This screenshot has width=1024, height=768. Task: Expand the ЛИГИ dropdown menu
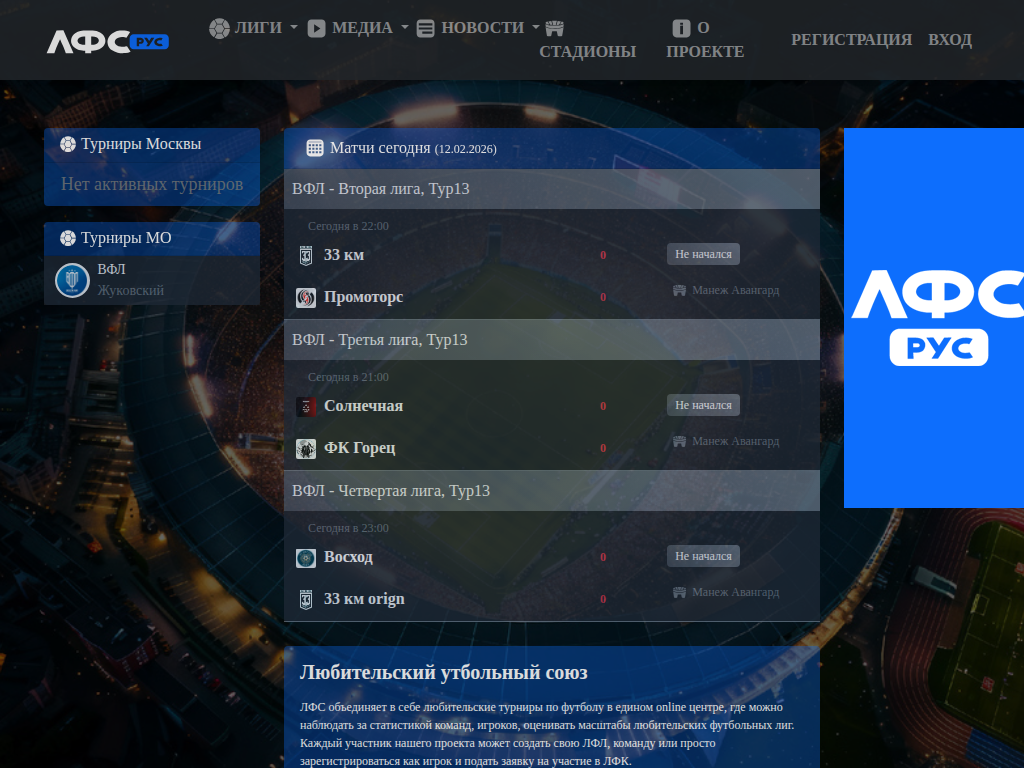[x=254, y=28]
